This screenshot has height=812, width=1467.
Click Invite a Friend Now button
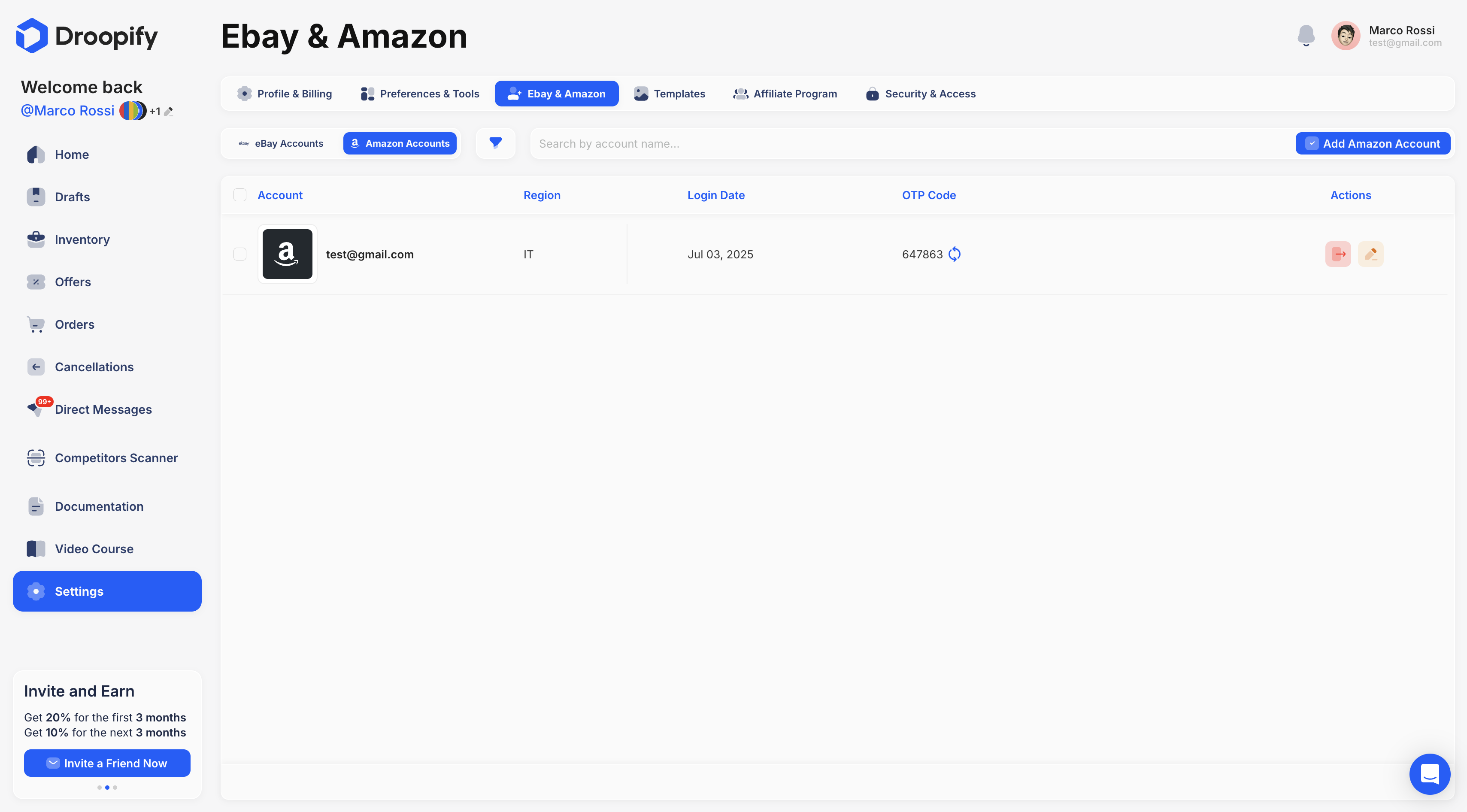point(107,763)
